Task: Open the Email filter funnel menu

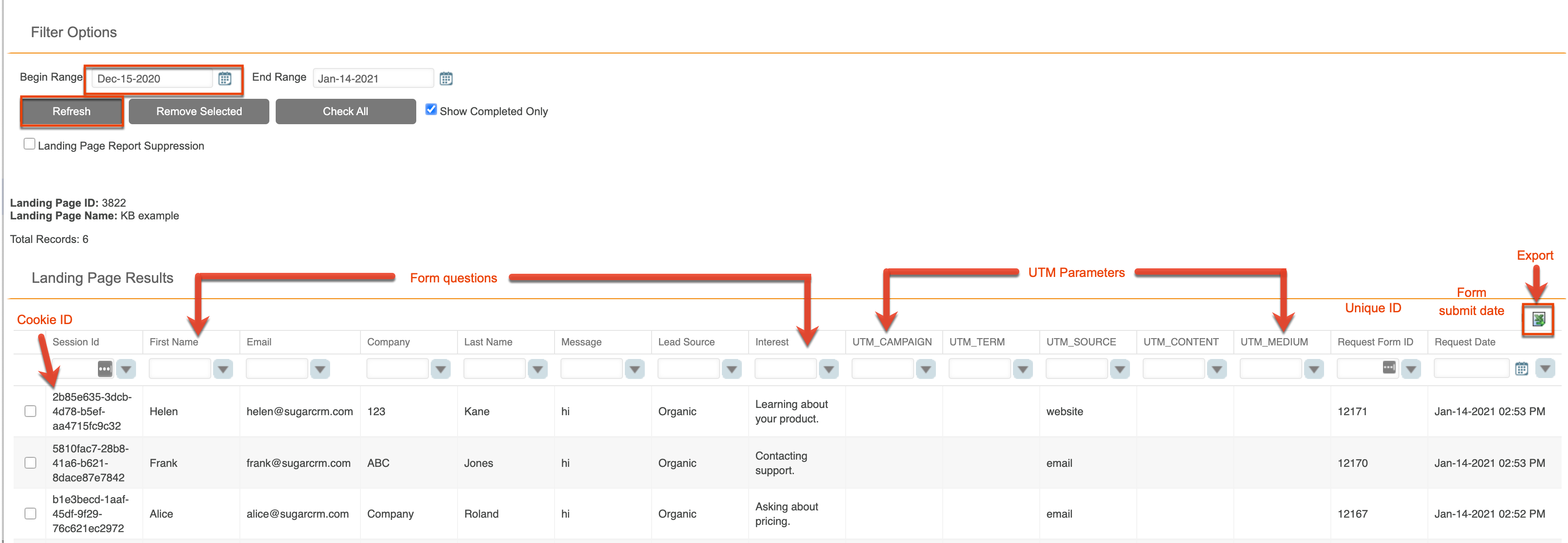Action: 320,369
